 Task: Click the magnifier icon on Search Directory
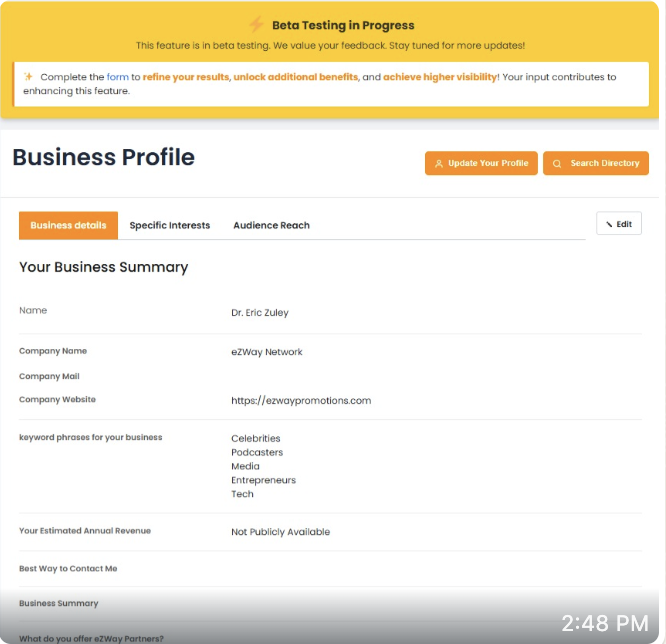click(557, 164)
